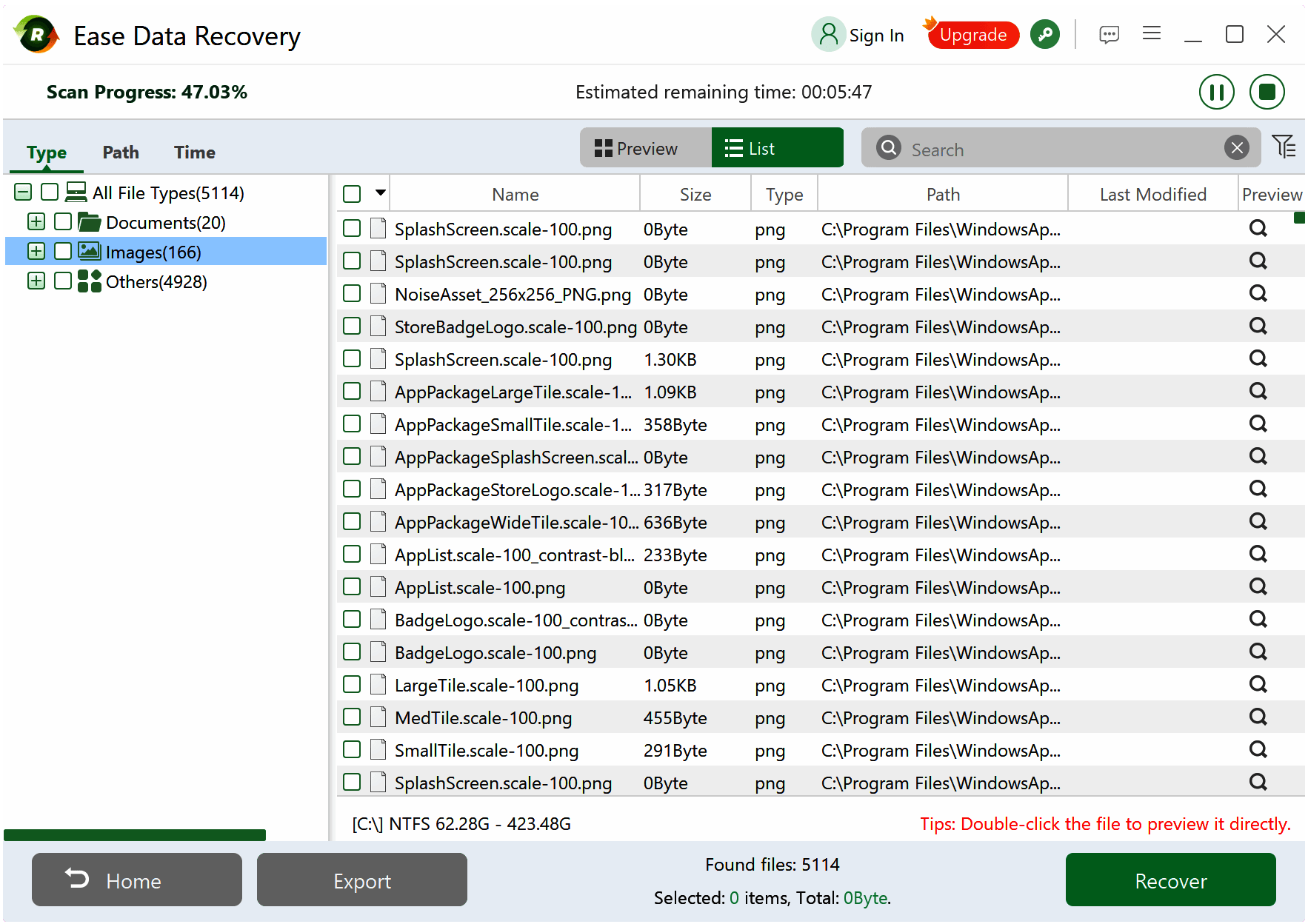Preview the NoiseAsset_256x256_PNG.png file
This screenshot has width=1308, height=924.
1258,293
